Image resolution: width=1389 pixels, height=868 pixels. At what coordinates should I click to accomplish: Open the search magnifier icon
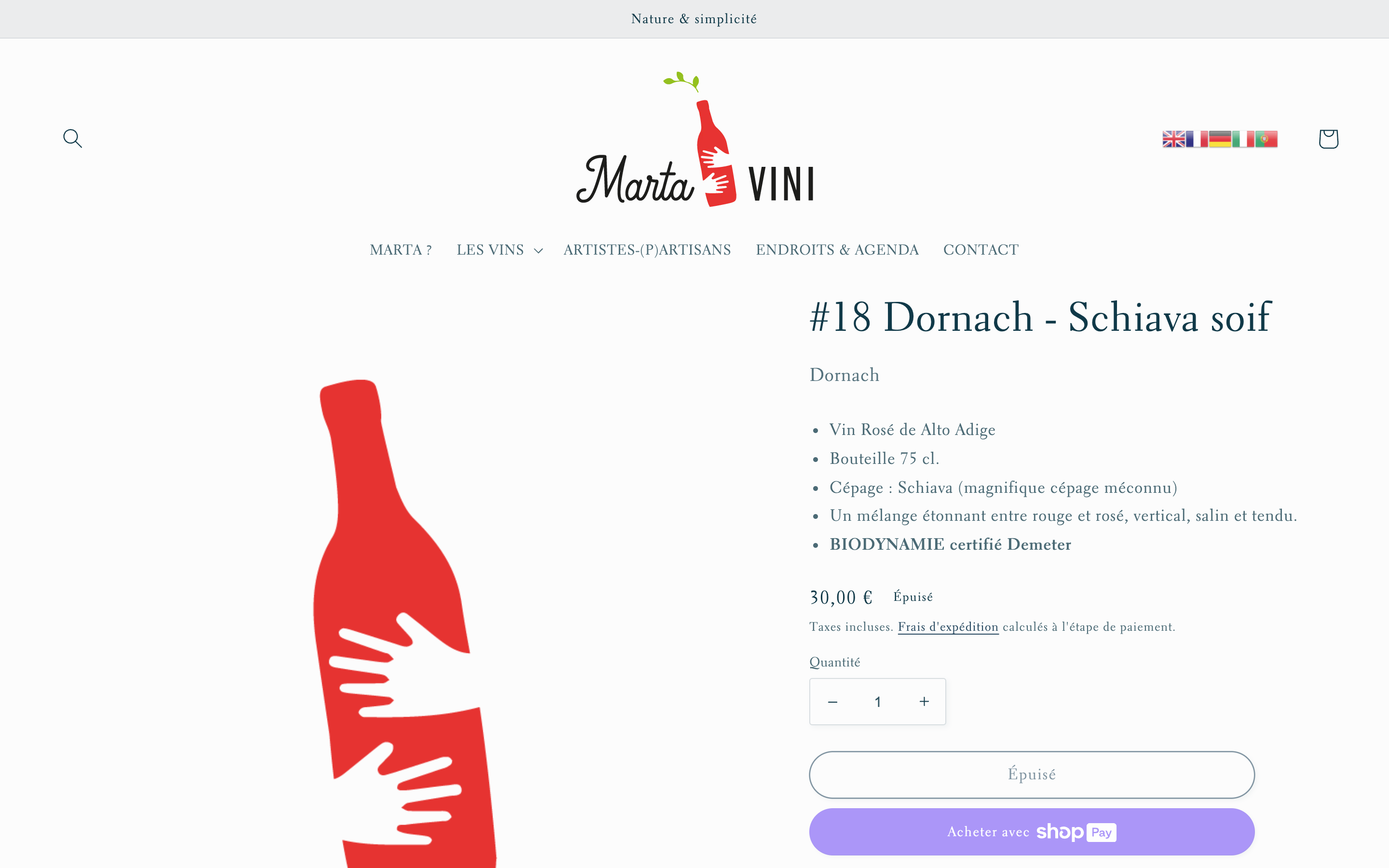click(72, 138)
